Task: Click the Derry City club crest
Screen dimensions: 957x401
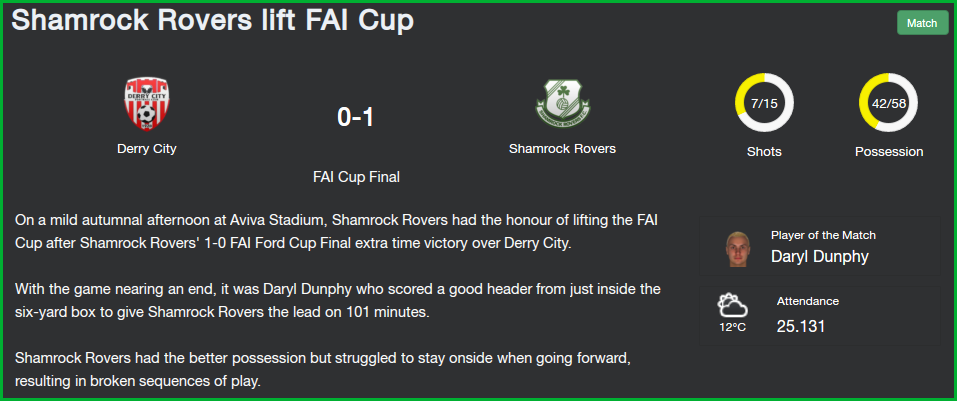Action: click(146, 104)
